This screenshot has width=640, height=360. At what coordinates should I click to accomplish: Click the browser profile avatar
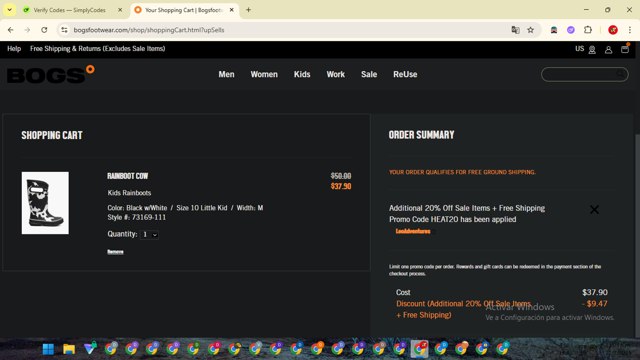pyautogui.click(x=613, y=30)
